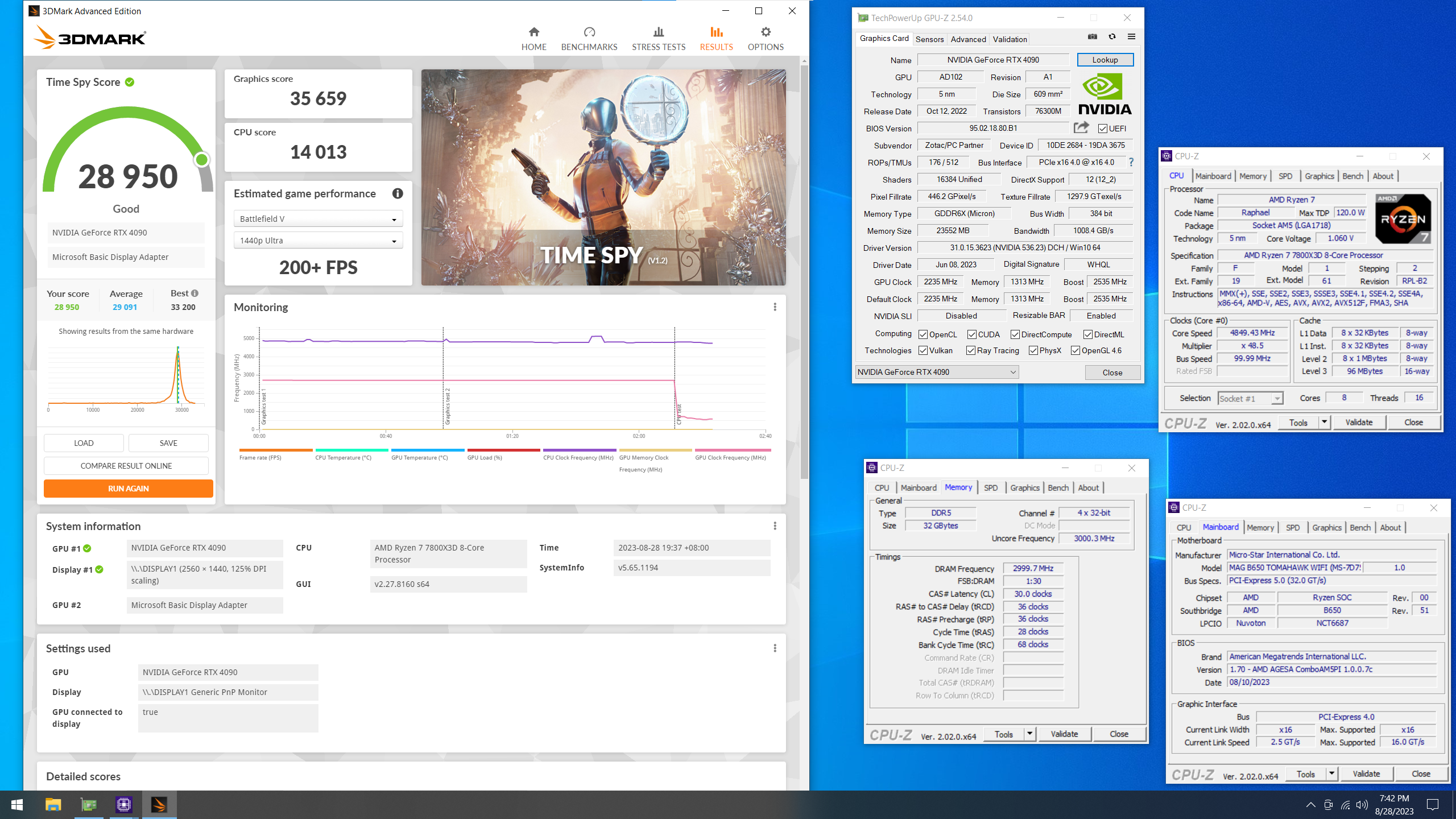Open System information three-dot menu
This screenshot has height=819, width=1456.
(x=775, y=526)
